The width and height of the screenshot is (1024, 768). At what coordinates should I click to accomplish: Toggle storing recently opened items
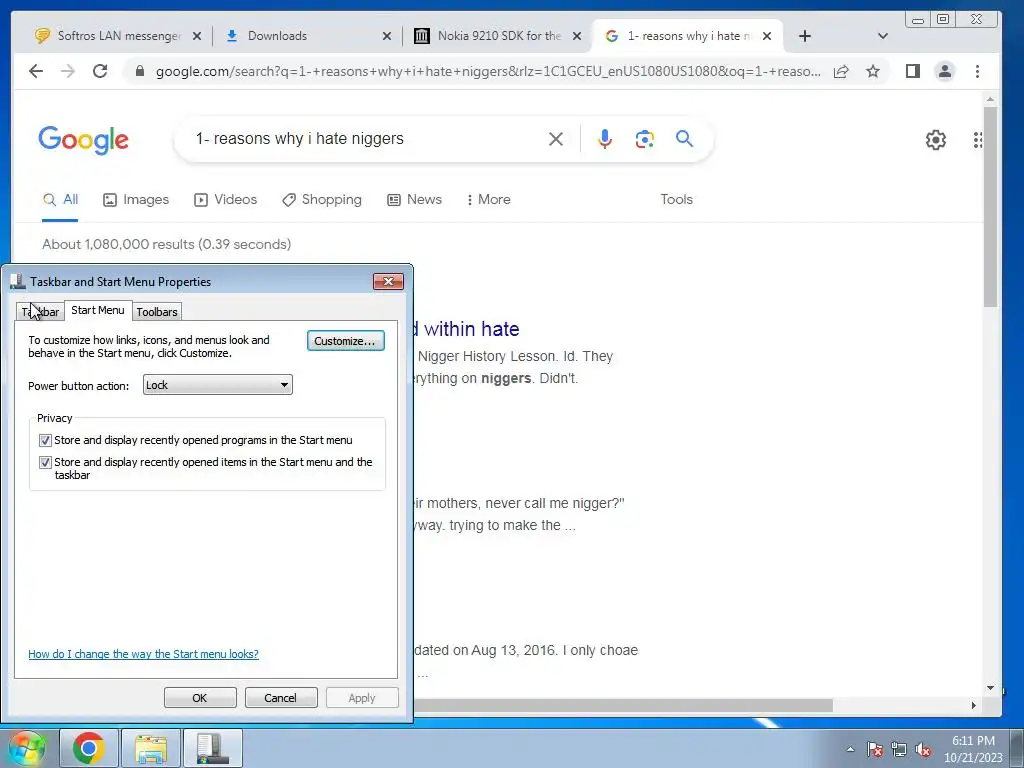click(45, 462)
